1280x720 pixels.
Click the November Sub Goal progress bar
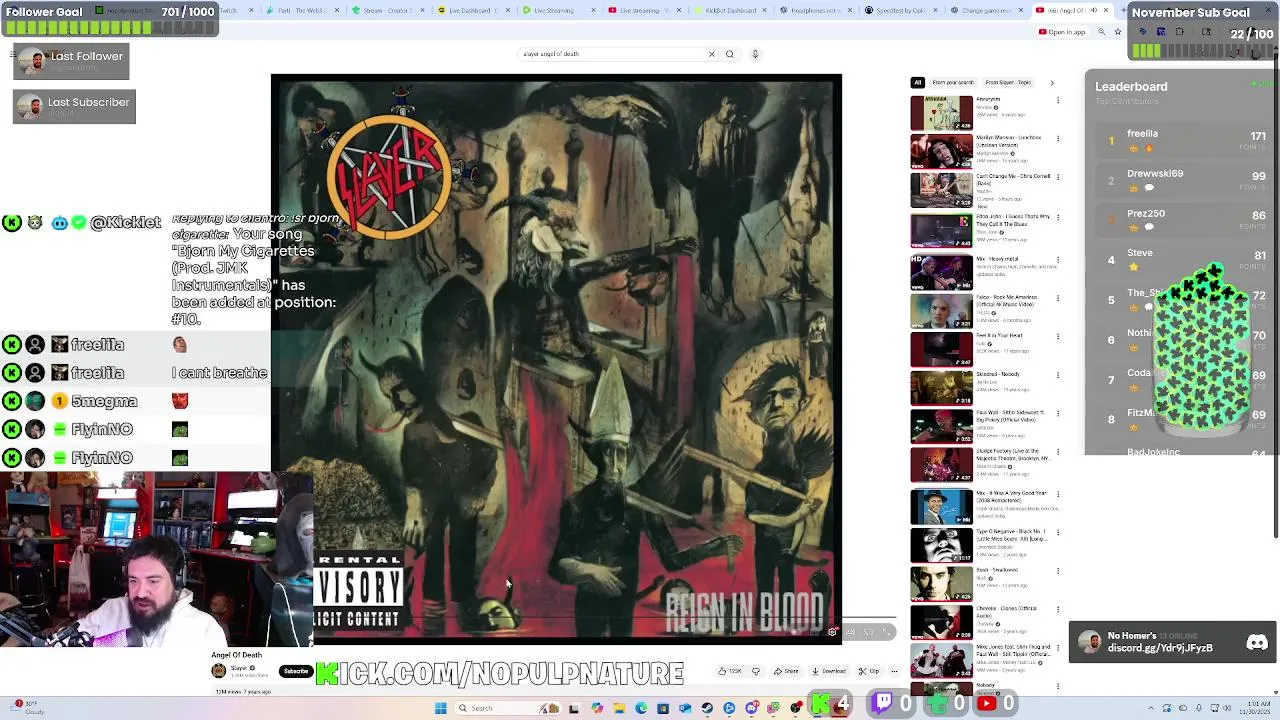tap(1204, 50)
